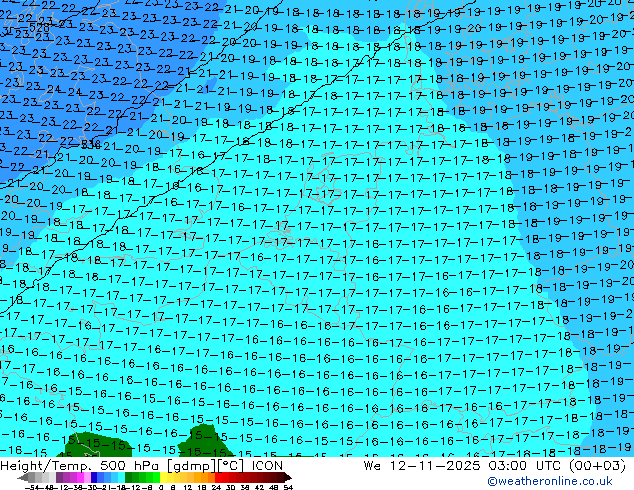Screen dimensions: 634x490
Task: Click the '-54' label at legend's left end
Action: pyautogui.click(x=32, y=487)
